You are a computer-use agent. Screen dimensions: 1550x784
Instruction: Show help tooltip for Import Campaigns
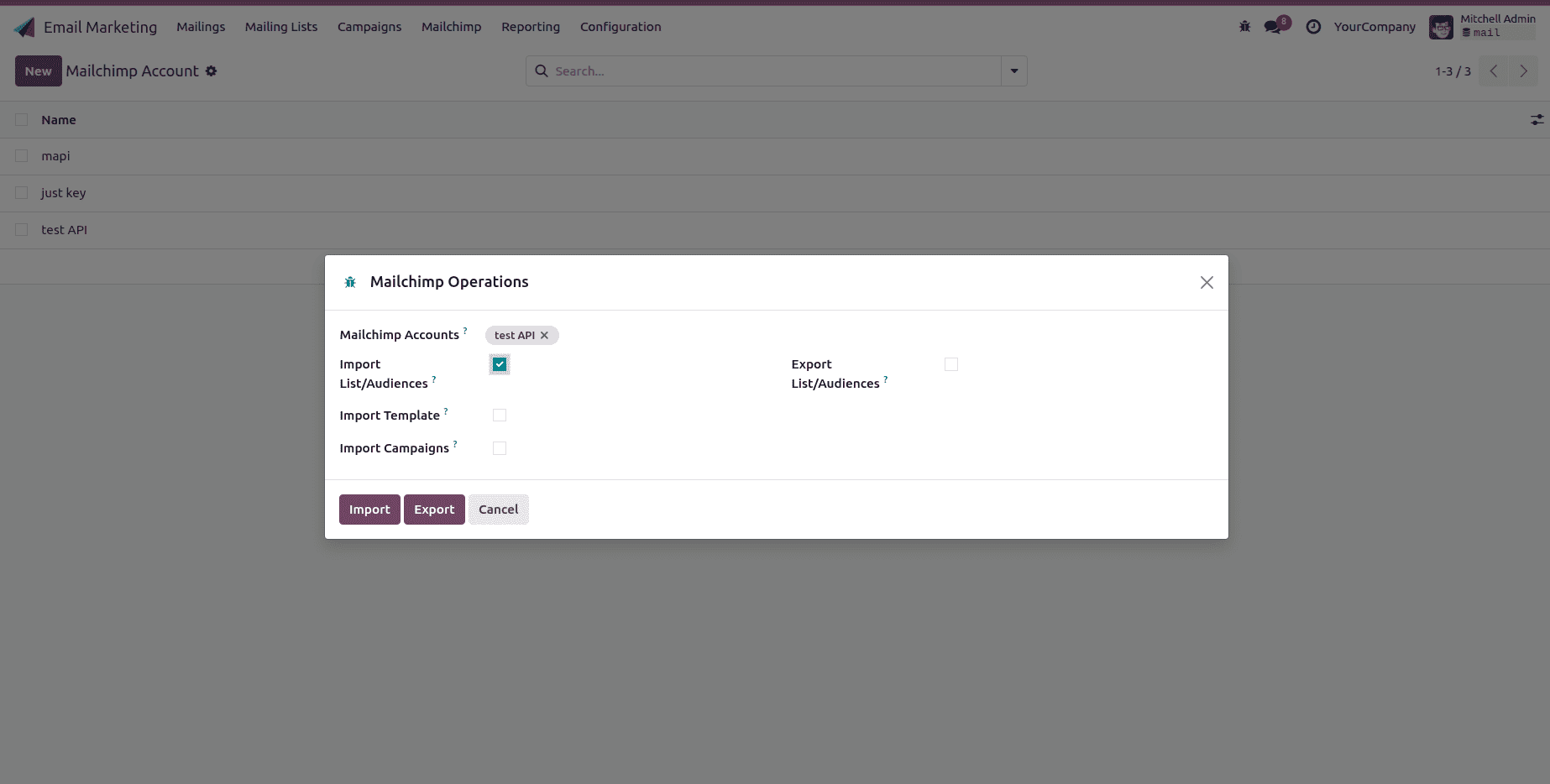455,444
